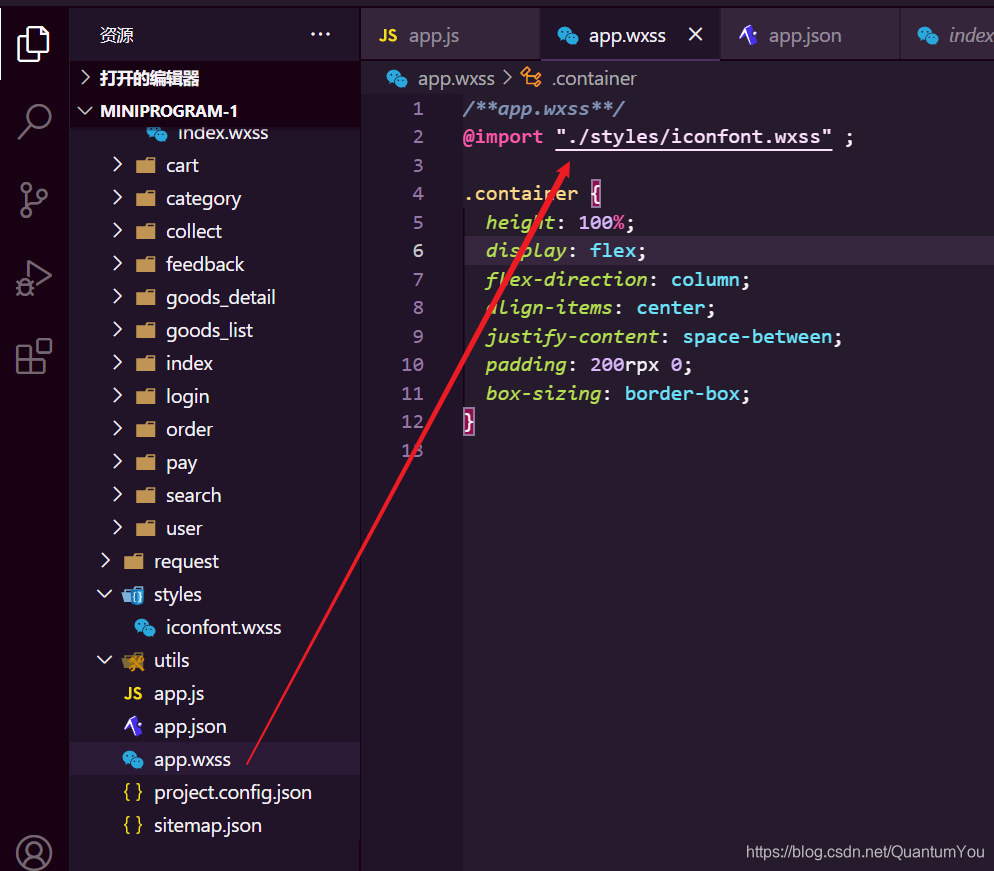Switch to the partially visible index tab

tap(948, 35)
